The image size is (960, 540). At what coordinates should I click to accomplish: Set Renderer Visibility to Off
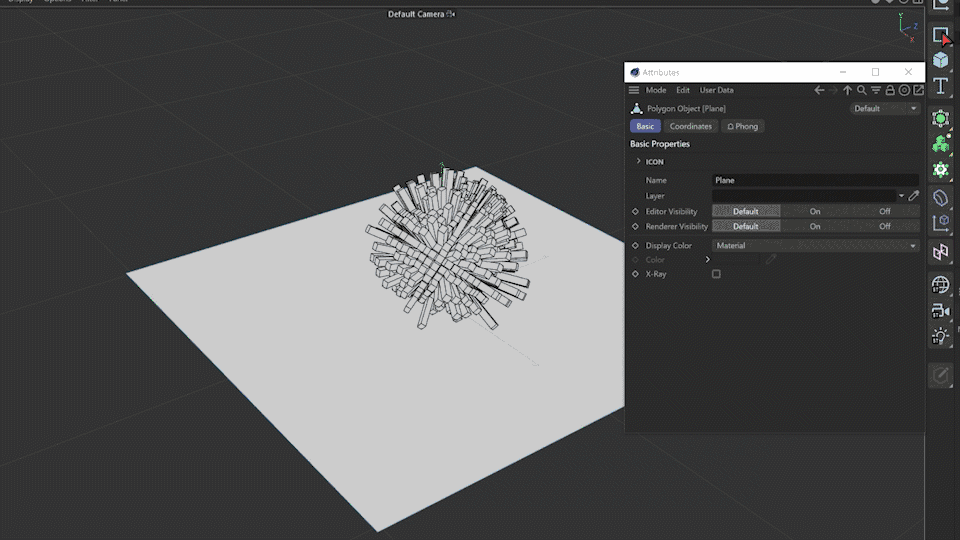click(x=885, y=227)
